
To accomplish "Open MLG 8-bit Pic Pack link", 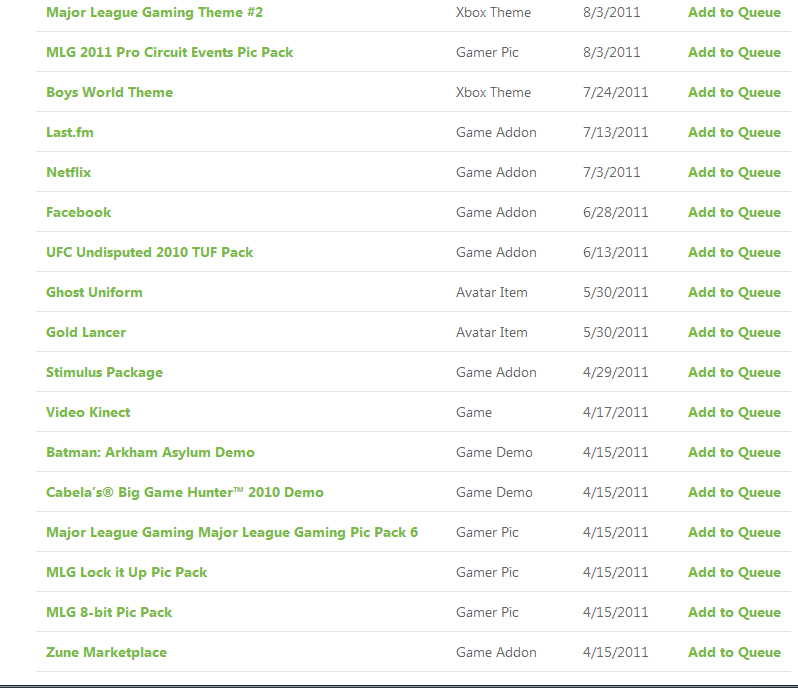I will (x=109, y=612).
